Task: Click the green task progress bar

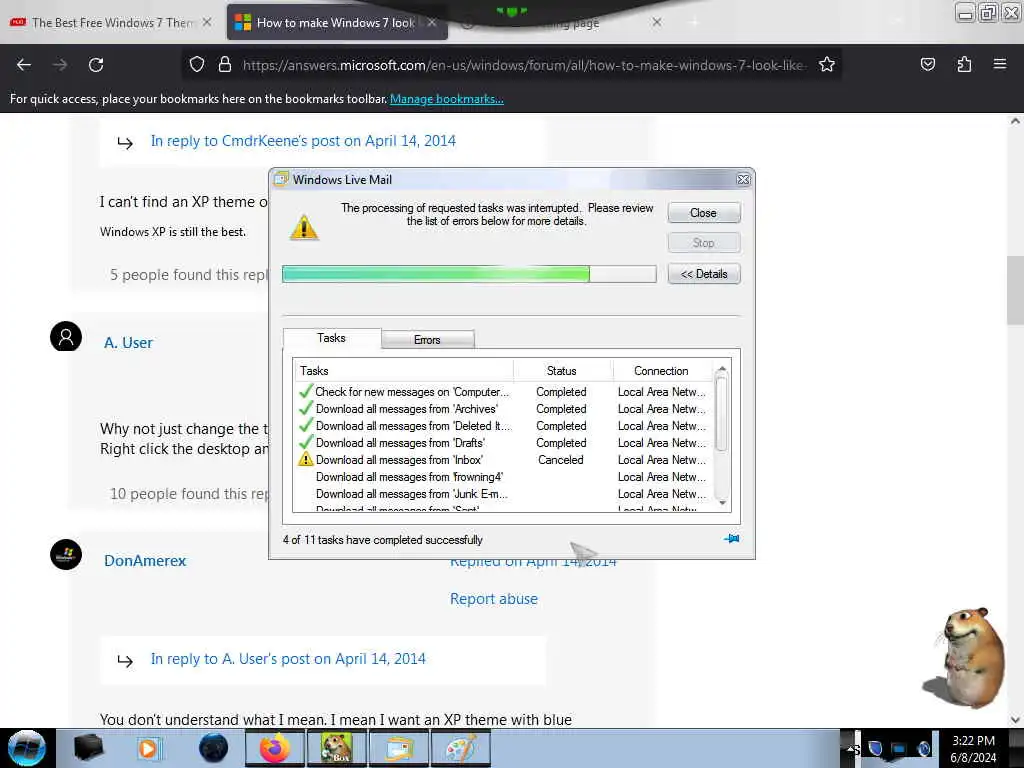Action: 469,274
